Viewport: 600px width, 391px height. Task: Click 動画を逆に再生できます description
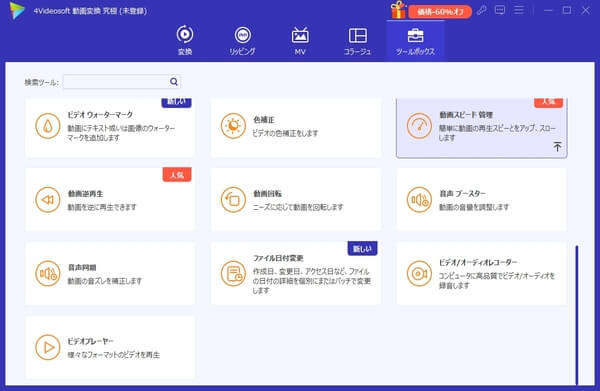click(102, 207)
